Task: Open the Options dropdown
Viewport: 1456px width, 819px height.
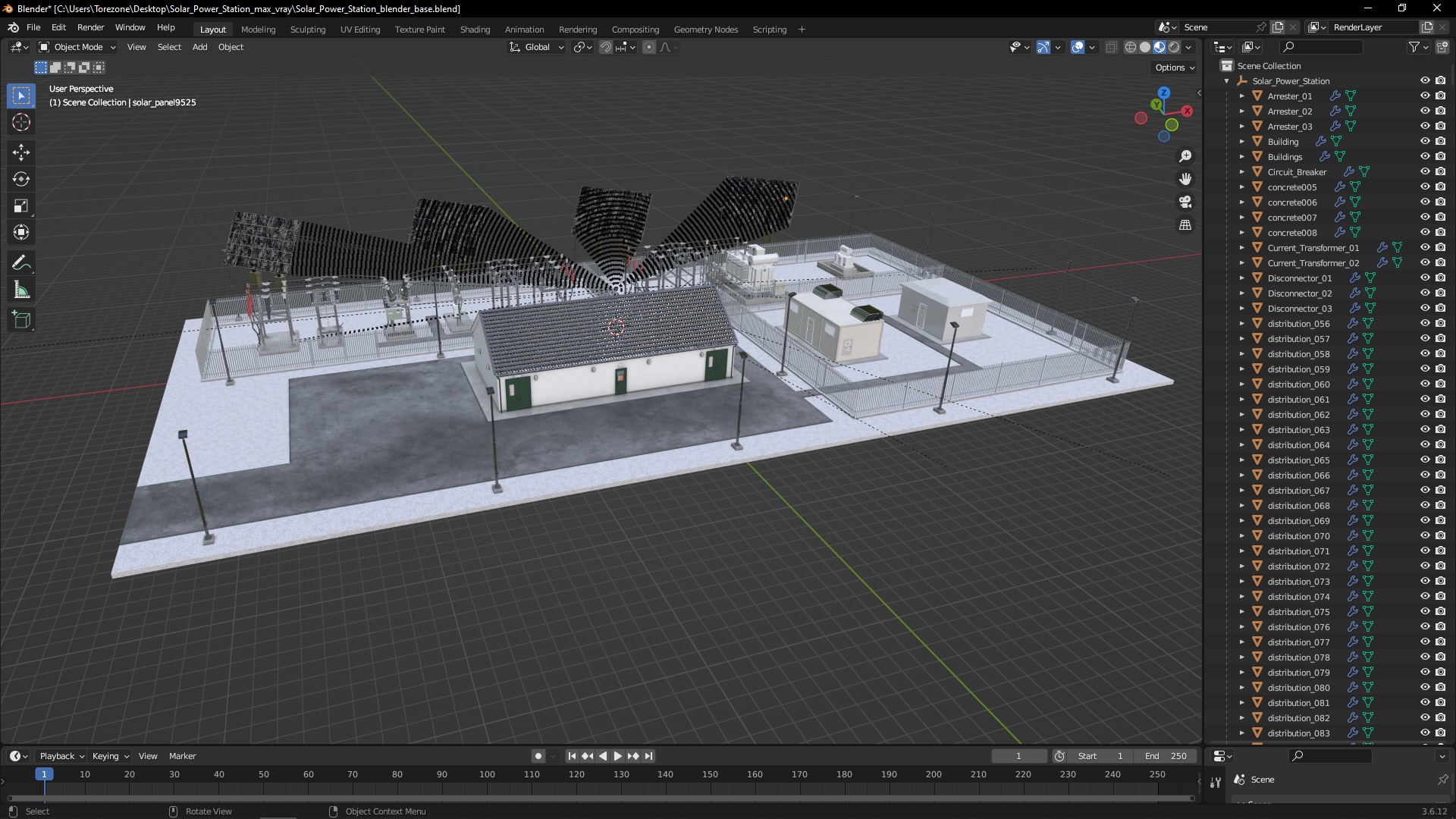Action: pyautogui.click(x=1175, y=67)
